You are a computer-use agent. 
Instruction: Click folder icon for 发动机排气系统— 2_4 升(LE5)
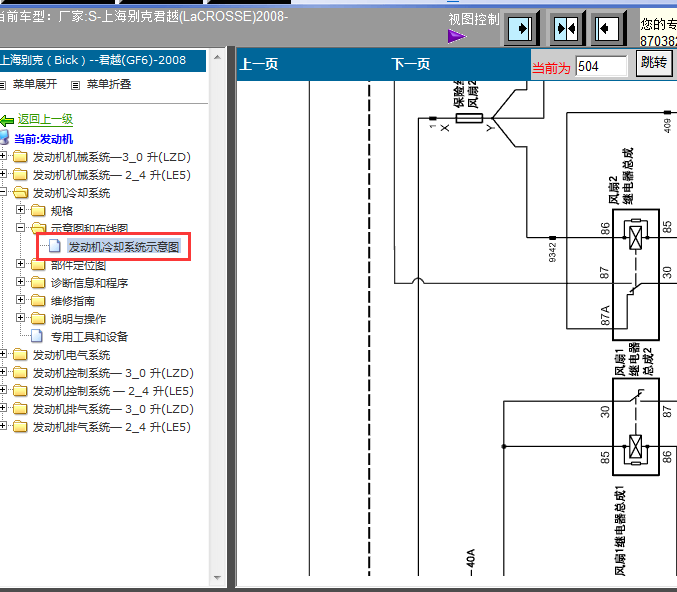coord(20,427)
